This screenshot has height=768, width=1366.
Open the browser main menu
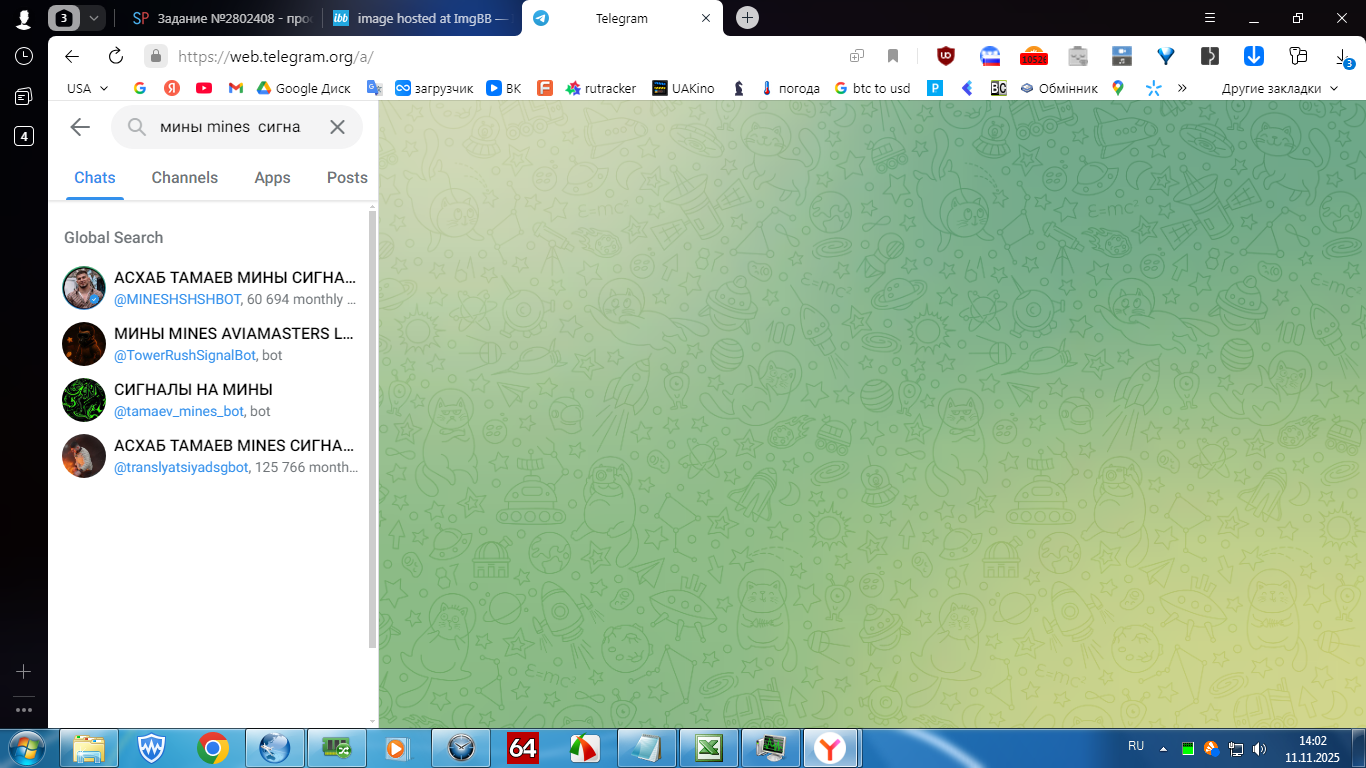(1210, 18)
